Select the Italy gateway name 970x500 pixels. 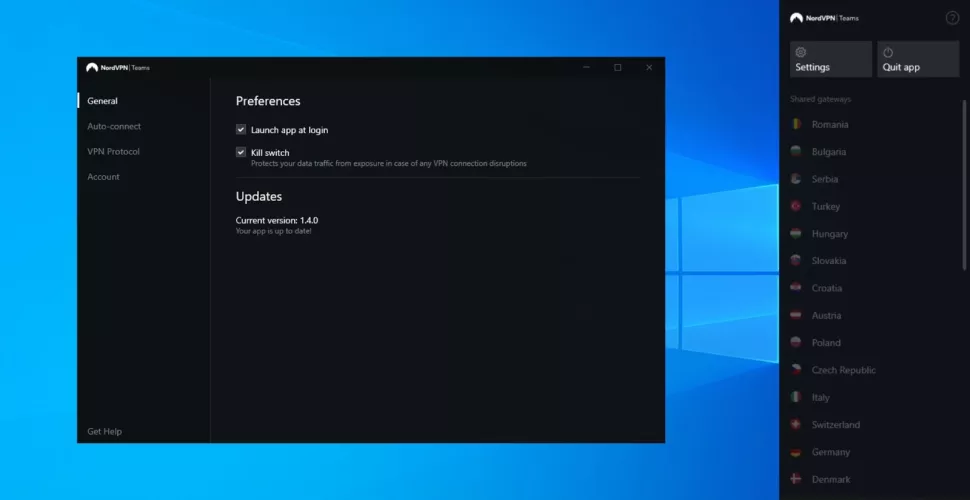pos(820,397)
